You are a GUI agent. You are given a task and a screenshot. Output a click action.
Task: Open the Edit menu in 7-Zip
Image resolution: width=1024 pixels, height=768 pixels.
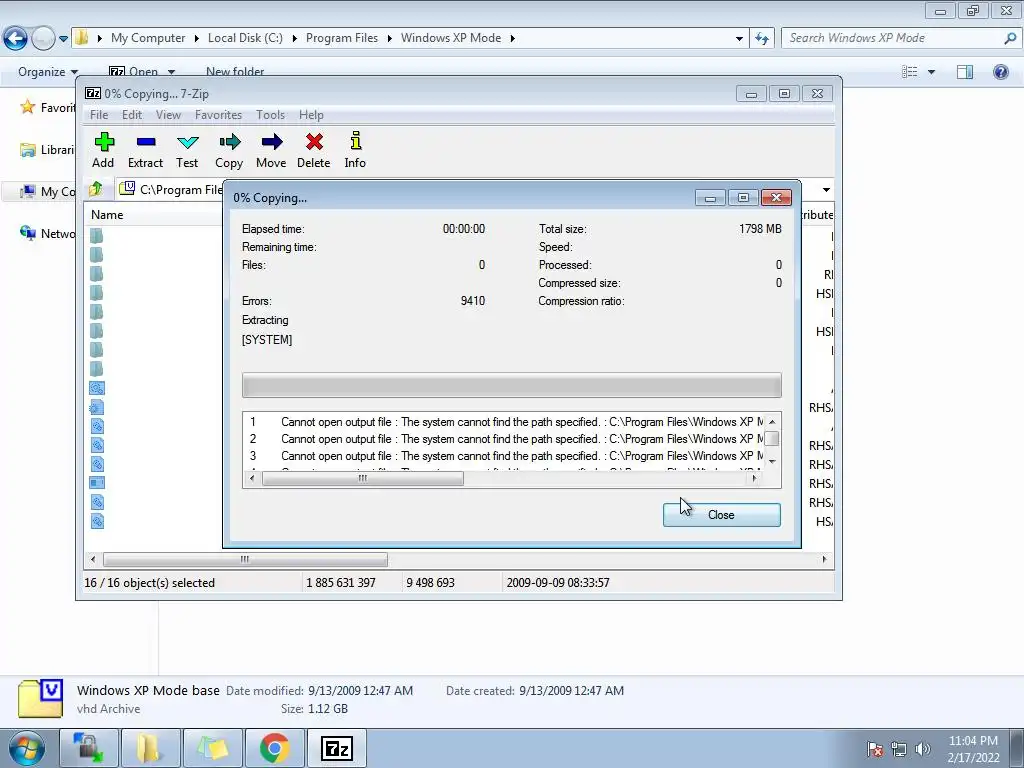click(132, 115)
